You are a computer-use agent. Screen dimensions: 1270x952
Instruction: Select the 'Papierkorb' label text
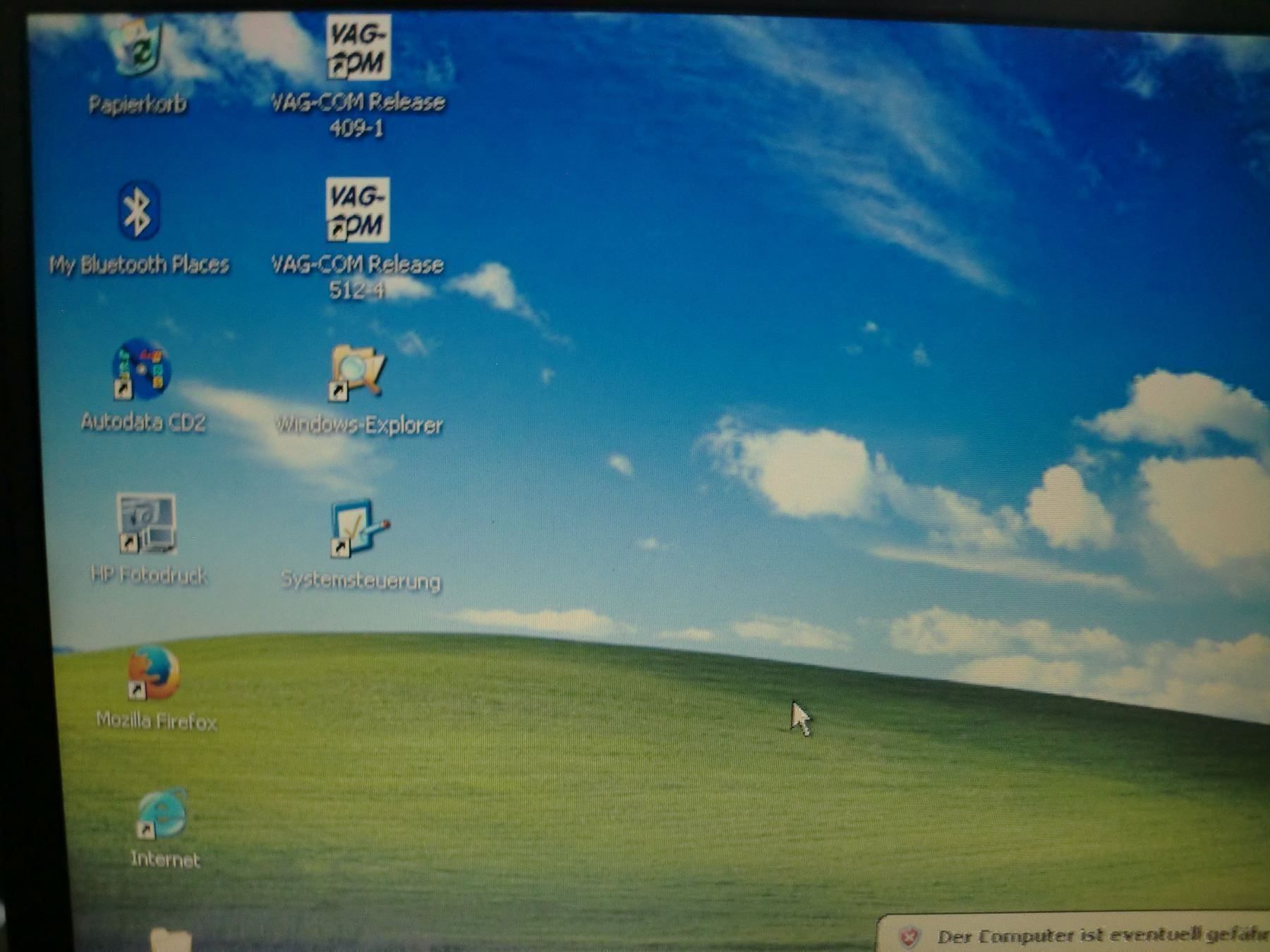(x=138, y=104)
